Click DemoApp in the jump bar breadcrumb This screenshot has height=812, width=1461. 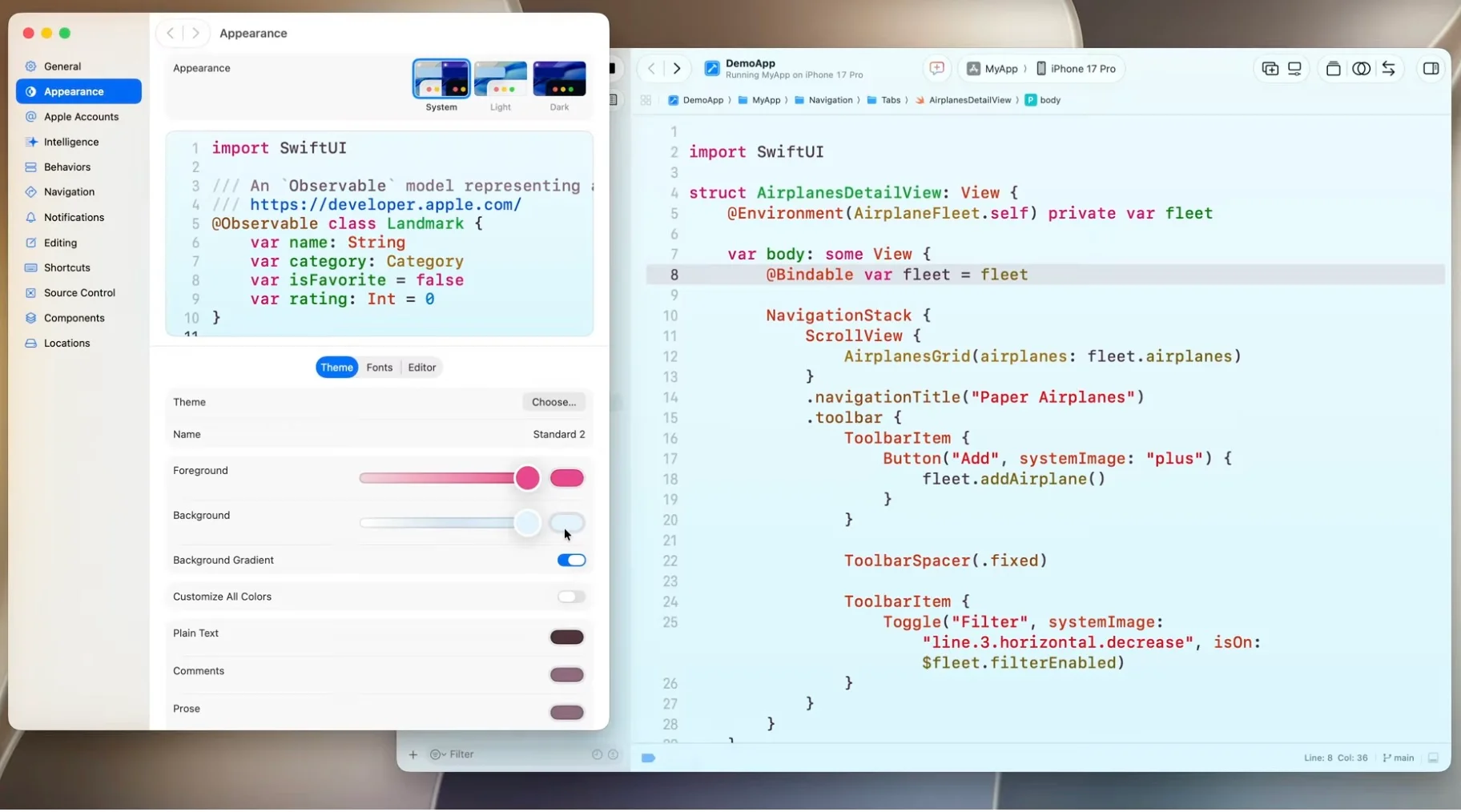tap(695, 100)
